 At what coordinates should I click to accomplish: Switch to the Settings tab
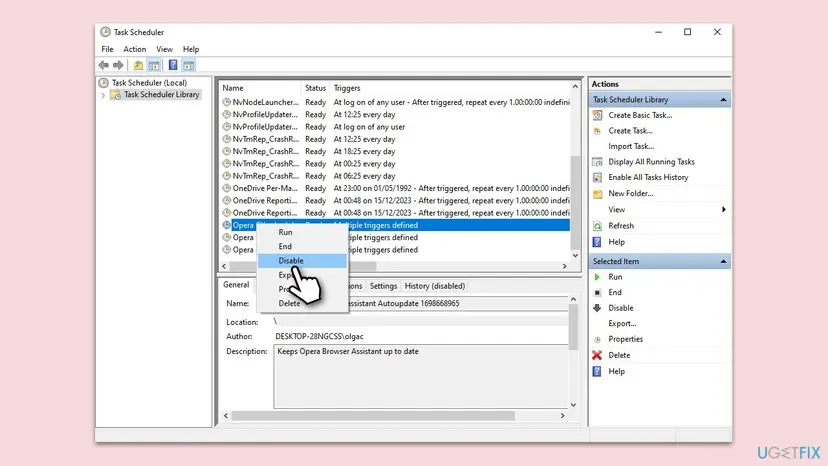click(383, 286)
